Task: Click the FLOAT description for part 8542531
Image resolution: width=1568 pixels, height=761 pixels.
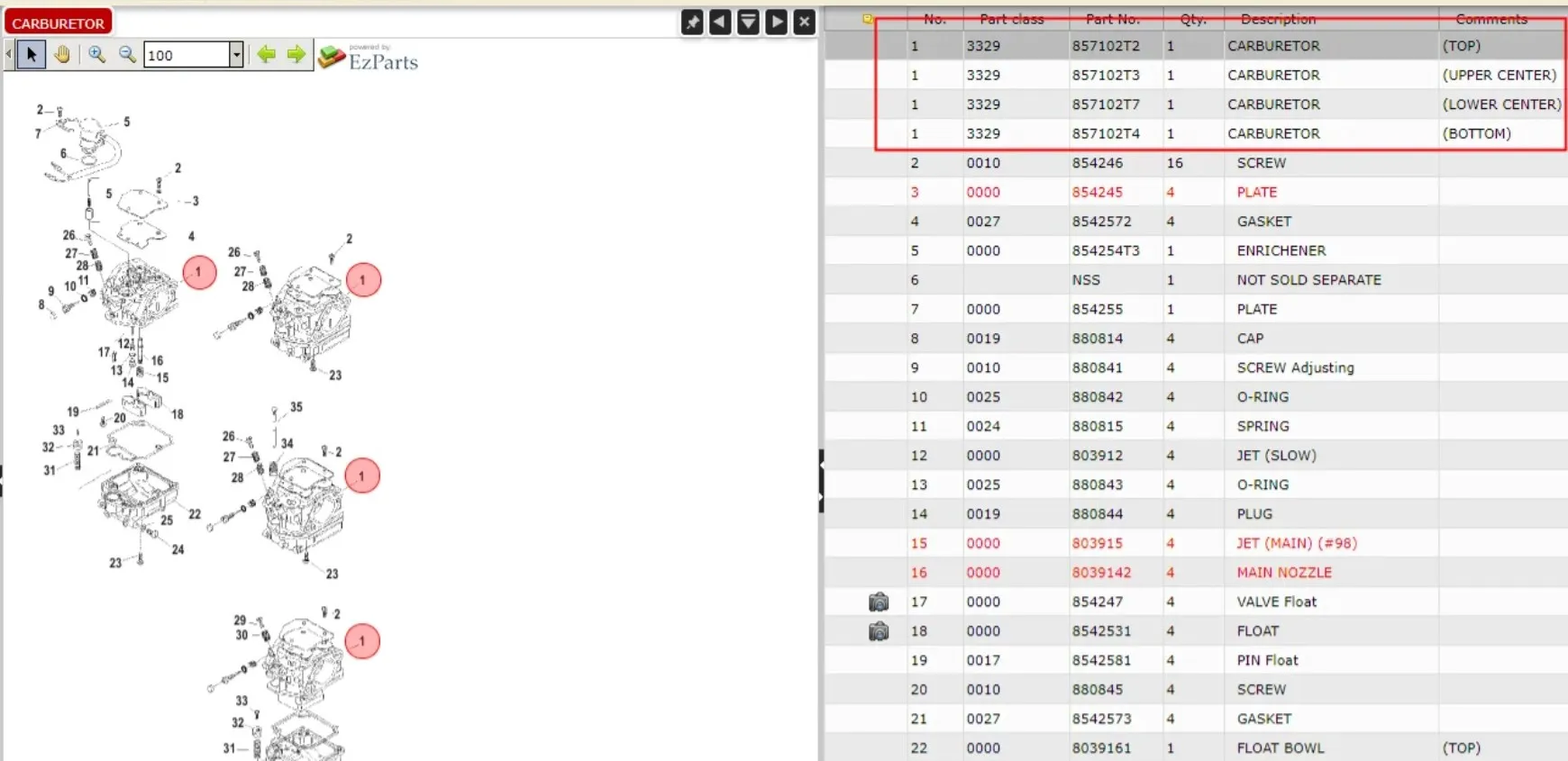Action: point(1257,631)
